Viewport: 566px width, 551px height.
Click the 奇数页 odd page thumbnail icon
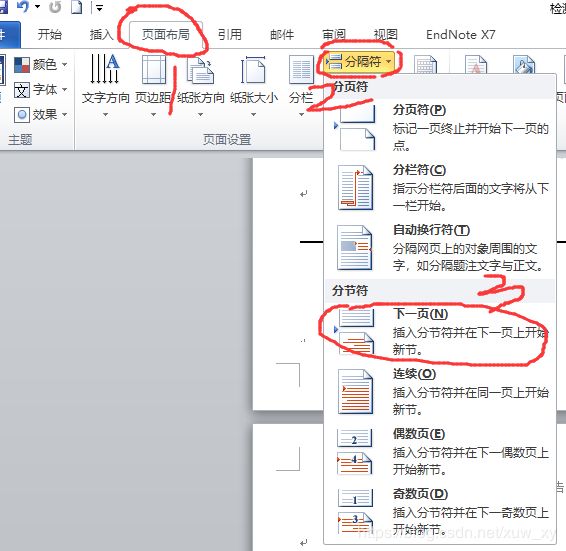point(356,512)
